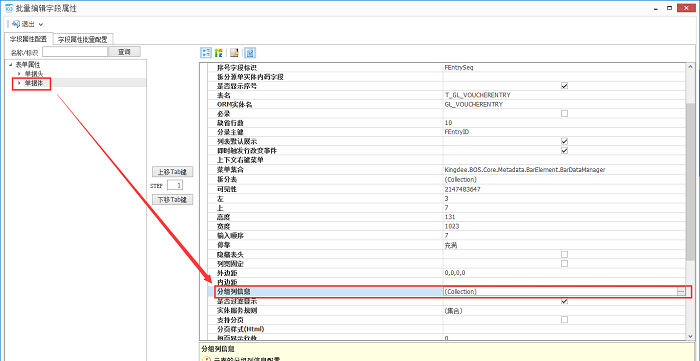Select the 高度 property row
This screenshot has width=700, height=361.
click(447, 217)
